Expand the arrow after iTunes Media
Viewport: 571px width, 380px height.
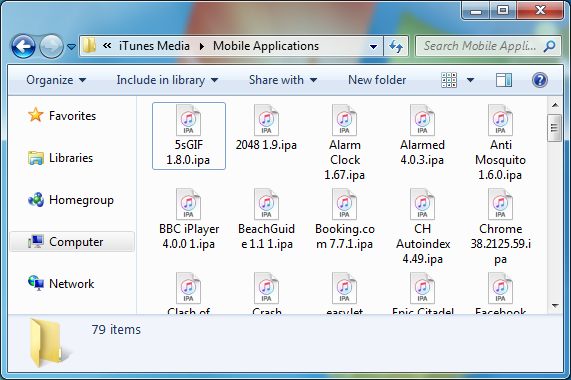click(202, 47)
